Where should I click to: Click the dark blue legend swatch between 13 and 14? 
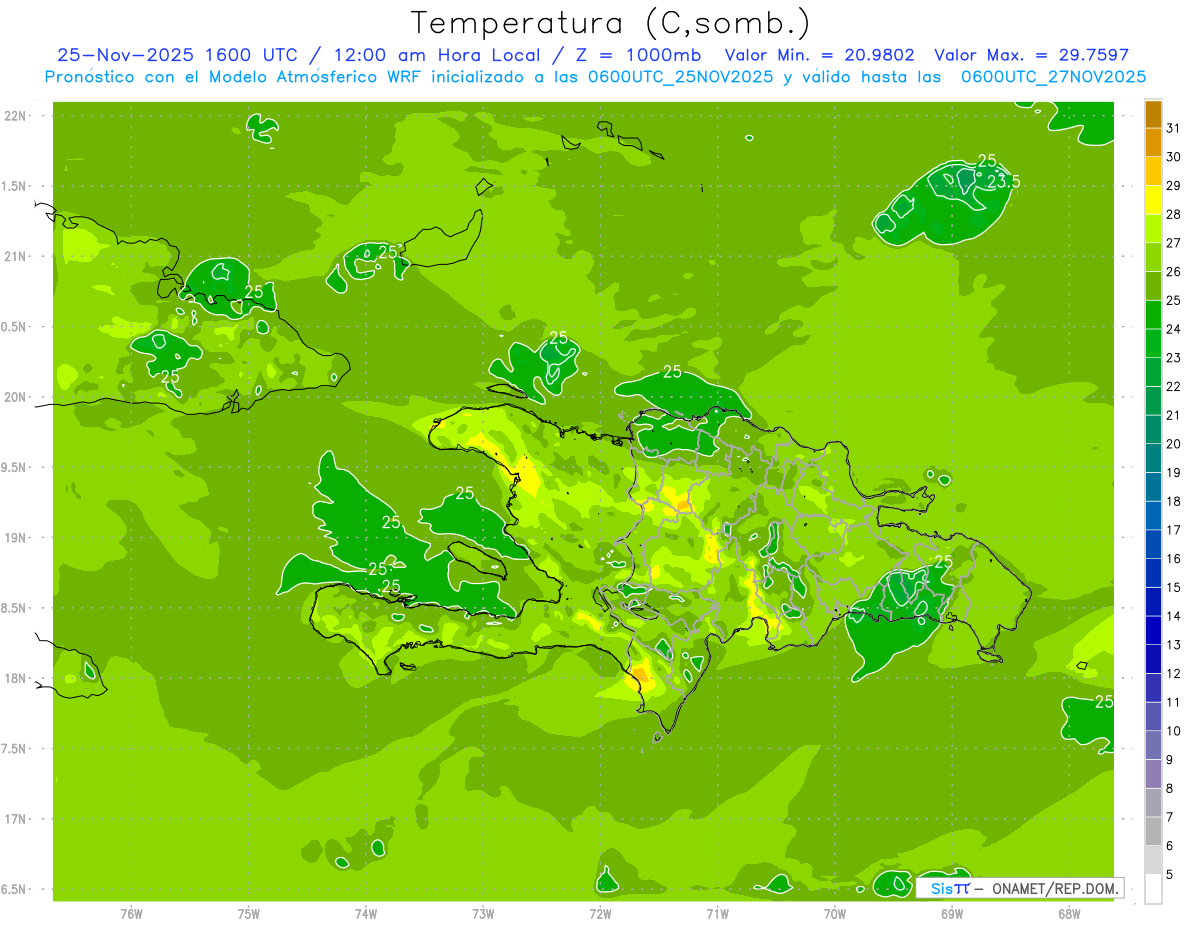click(1154, 630)
